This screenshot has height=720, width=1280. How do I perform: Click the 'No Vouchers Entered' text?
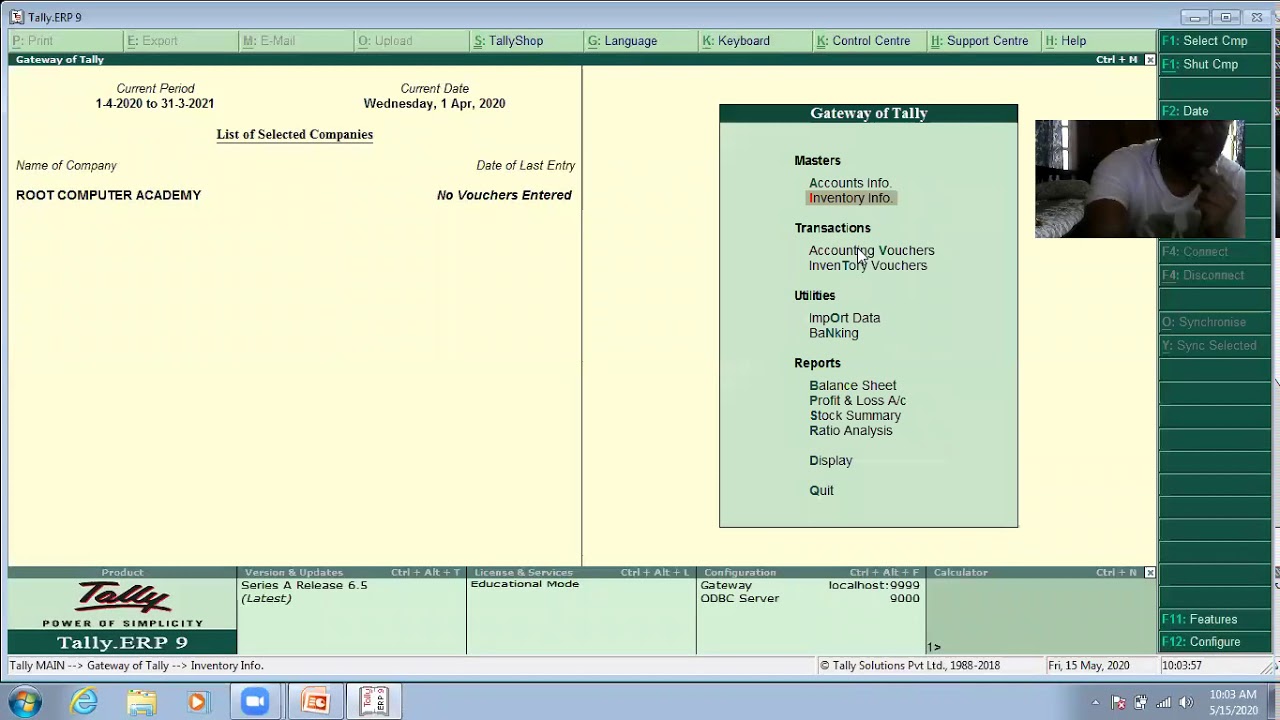click(504, 195)
